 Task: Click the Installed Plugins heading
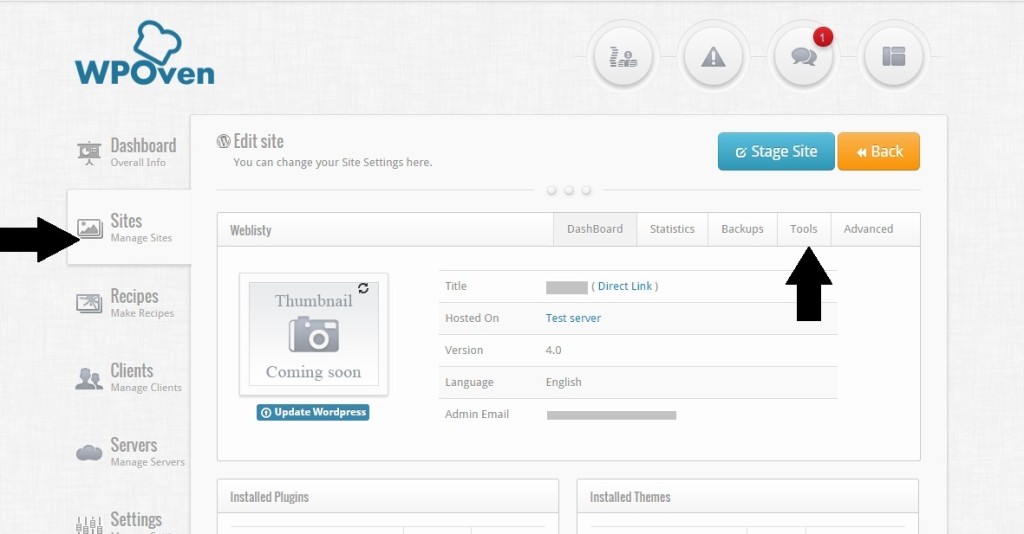pyautogui.click(x=269, y=497)
